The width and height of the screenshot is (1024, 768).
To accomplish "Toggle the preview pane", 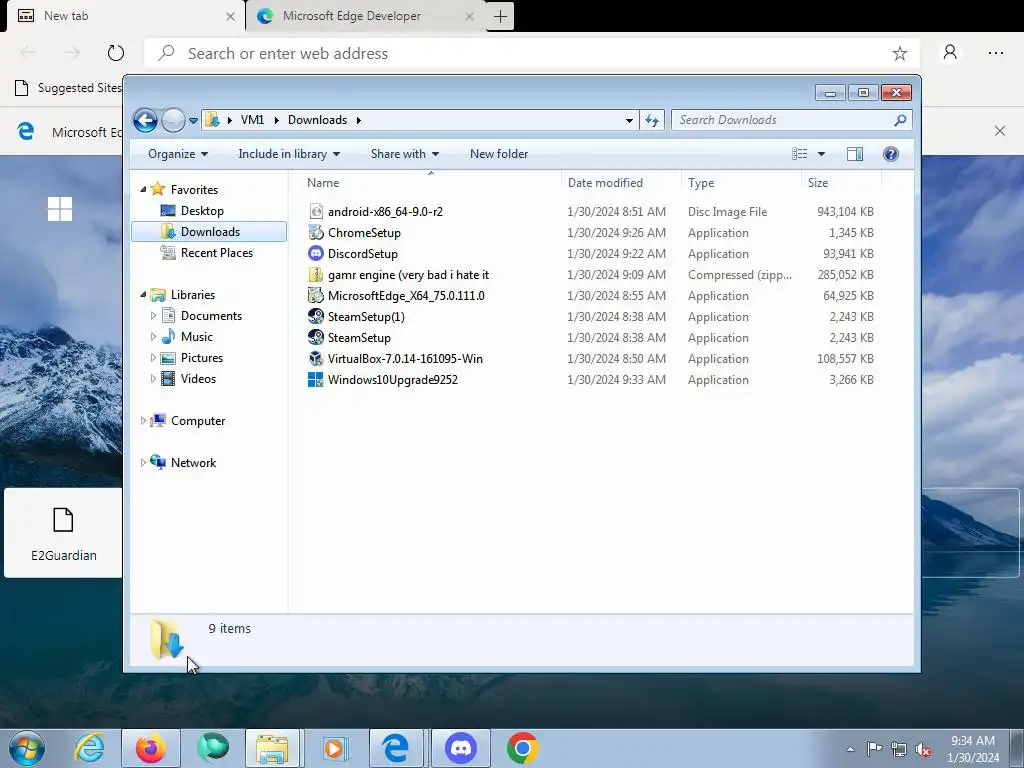I will [x=855, y=154].
